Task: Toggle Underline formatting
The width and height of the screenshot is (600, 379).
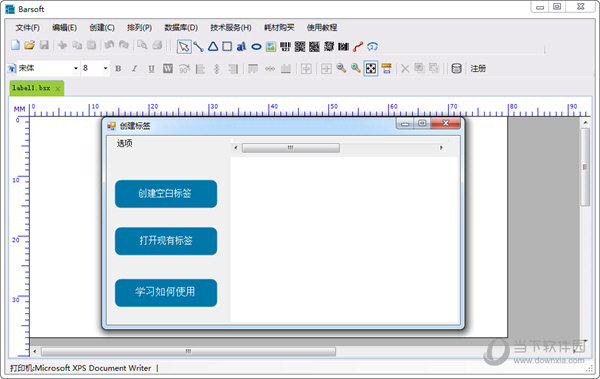Action: coord(151,69)
